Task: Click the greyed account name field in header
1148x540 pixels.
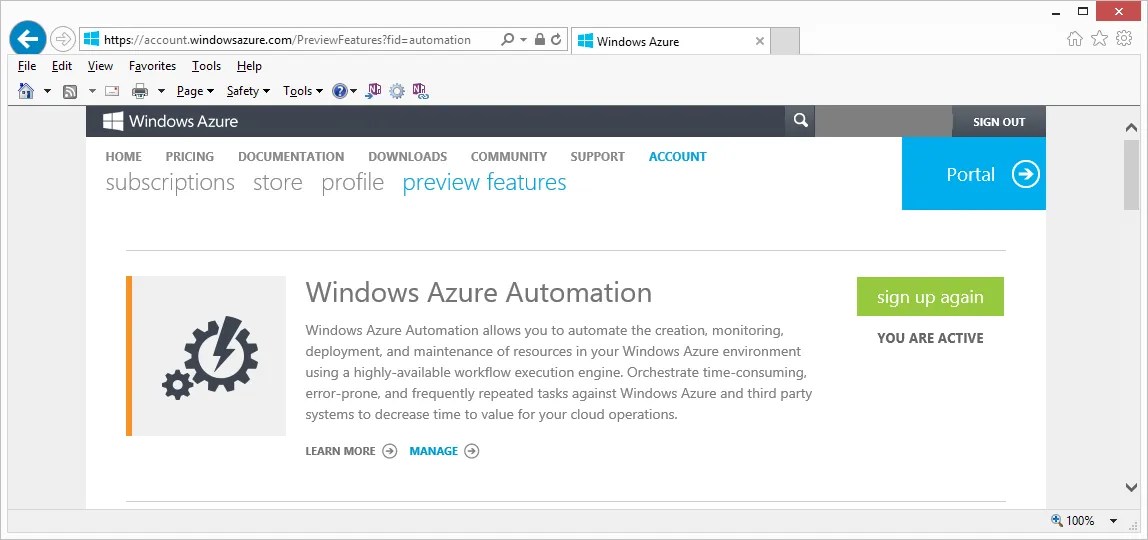Action: pyautogui.click(x=883, y=121)
